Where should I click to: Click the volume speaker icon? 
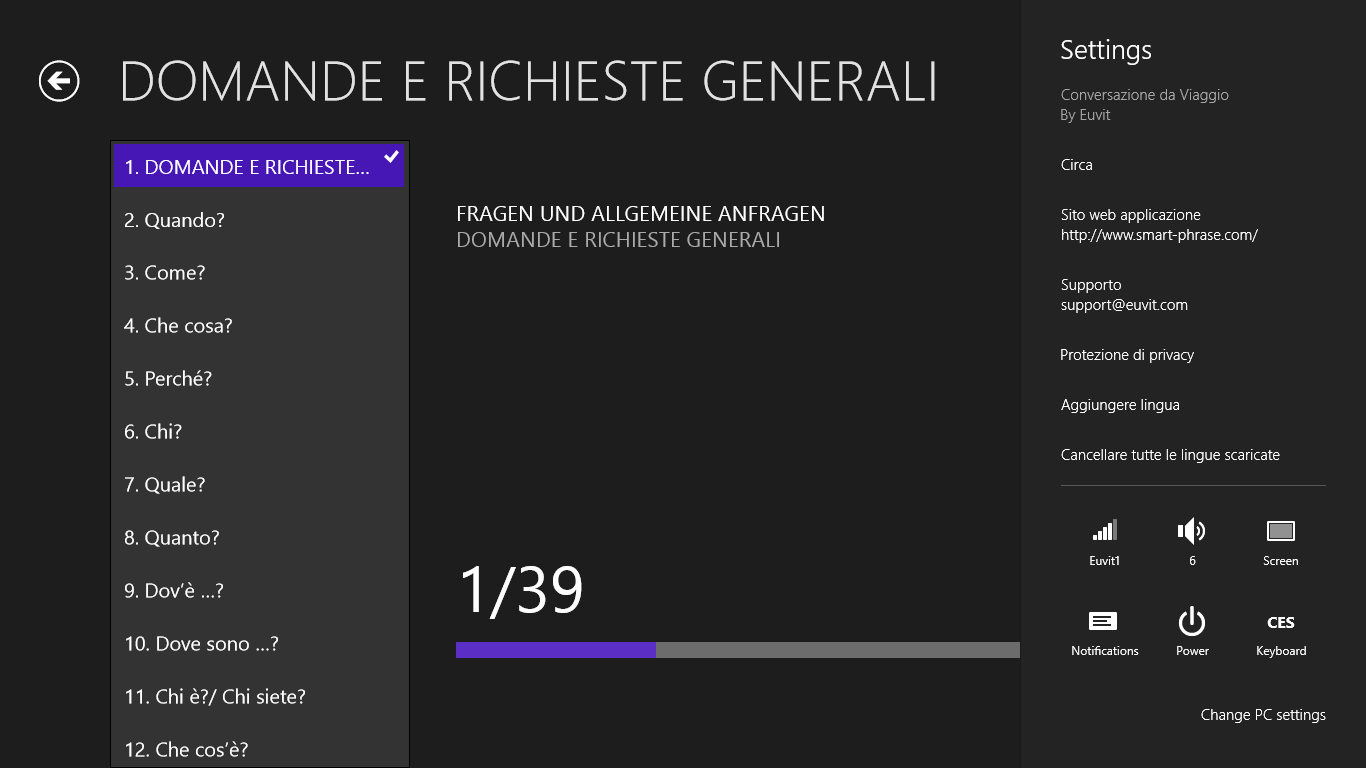pos(1192,531)
